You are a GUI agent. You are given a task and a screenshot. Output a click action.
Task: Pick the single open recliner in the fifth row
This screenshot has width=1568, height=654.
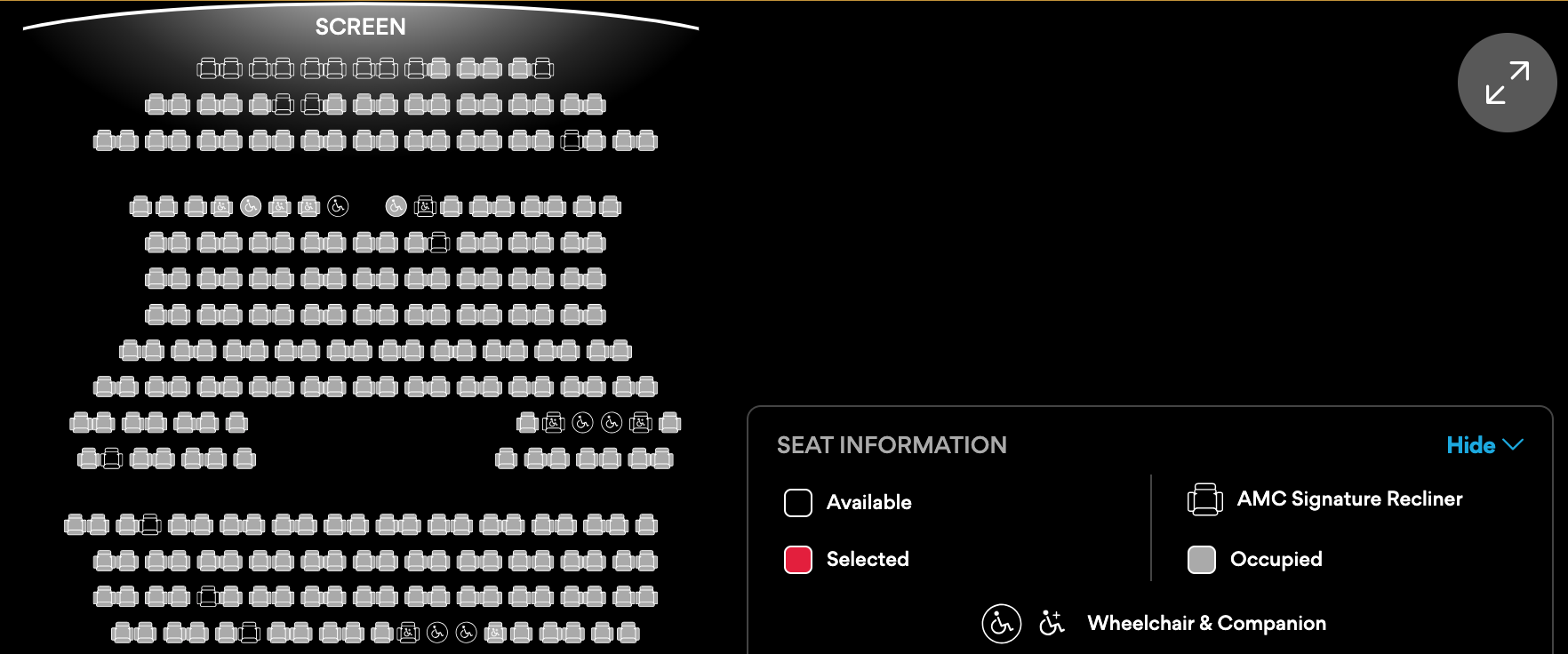coord(439,243)
